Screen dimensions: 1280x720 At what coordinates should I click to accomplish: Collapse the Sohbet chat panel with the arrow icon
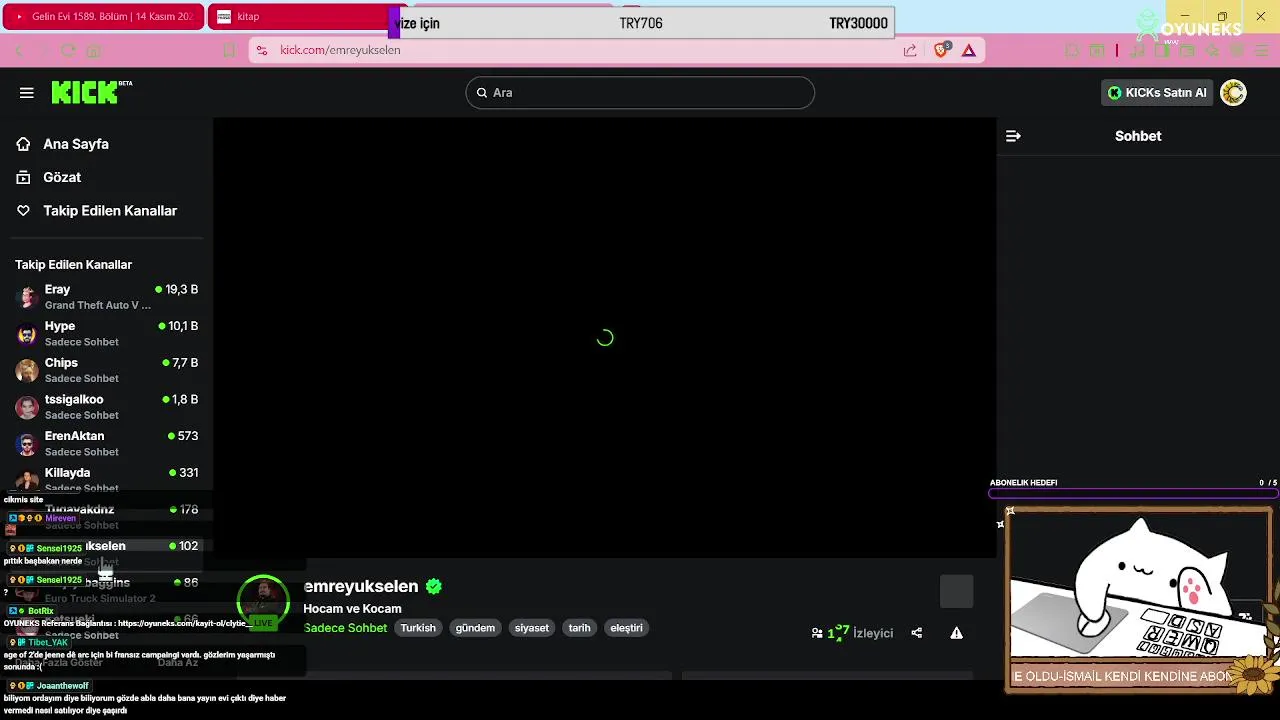1013,136
